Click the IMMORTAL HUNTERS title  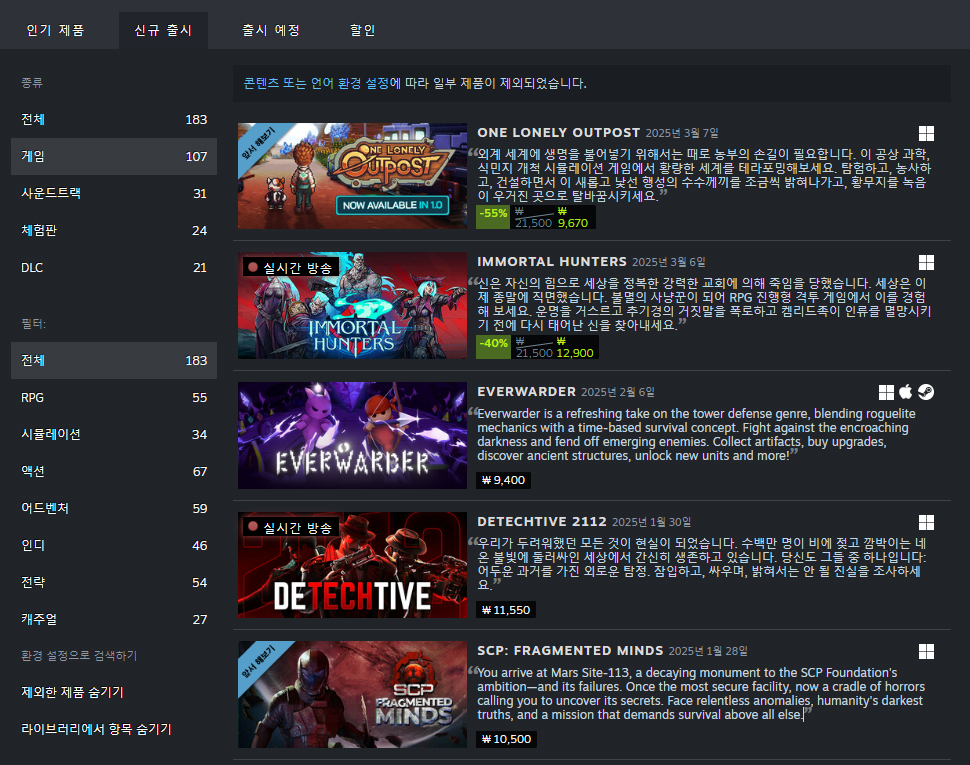(x=552, y=262)
